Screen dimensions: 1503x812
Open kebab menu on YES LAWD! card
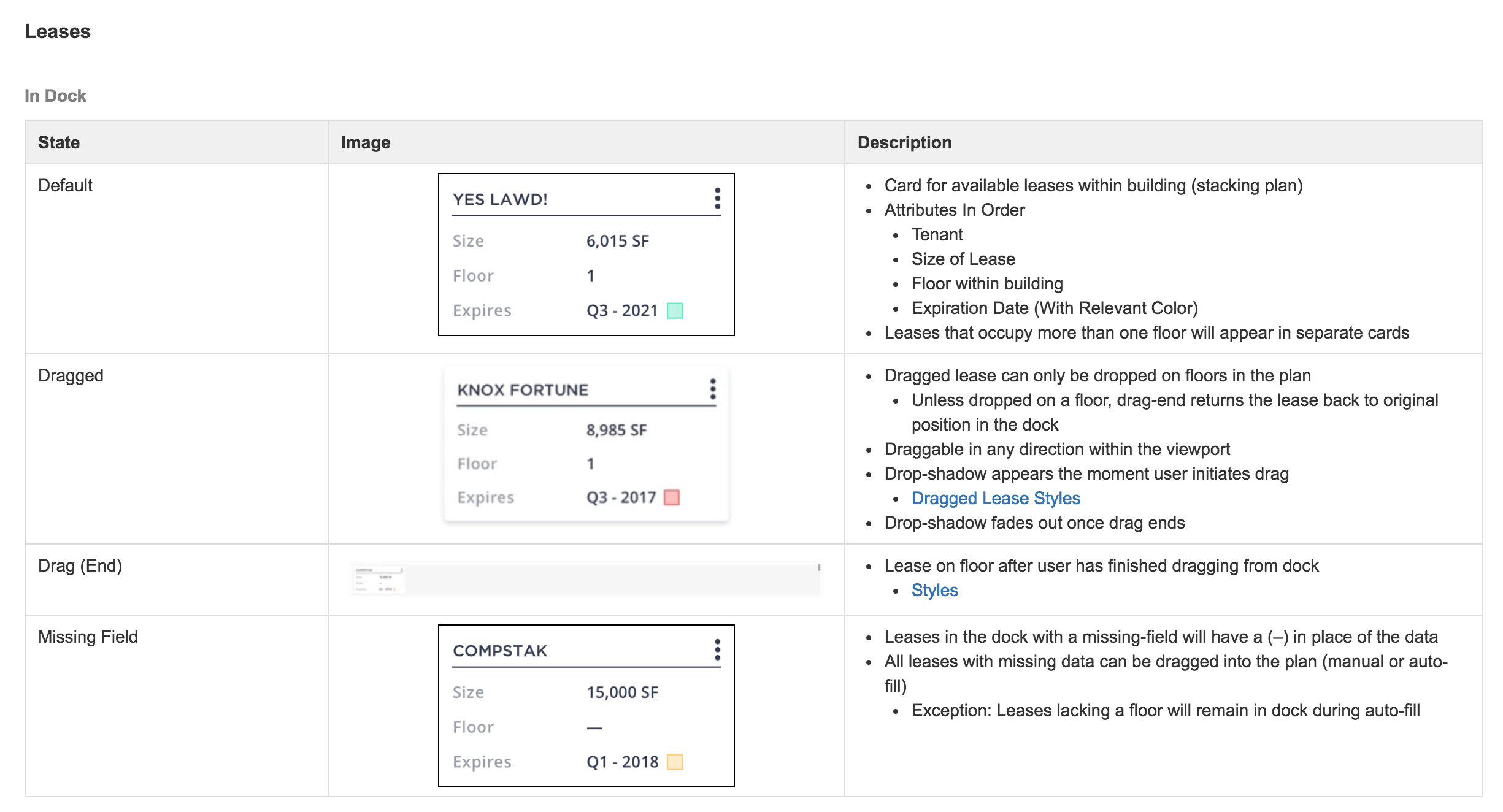pyautogui.click(x=717, y=199)
